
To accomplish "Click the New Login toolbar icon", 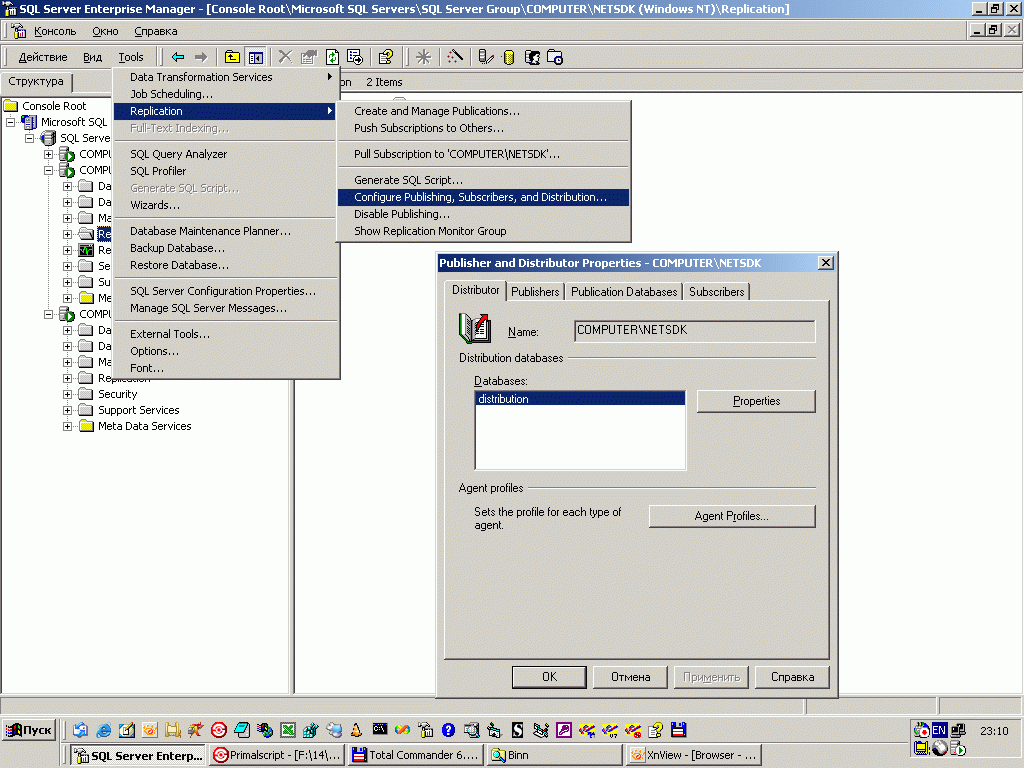I will (x=532, y=57).
